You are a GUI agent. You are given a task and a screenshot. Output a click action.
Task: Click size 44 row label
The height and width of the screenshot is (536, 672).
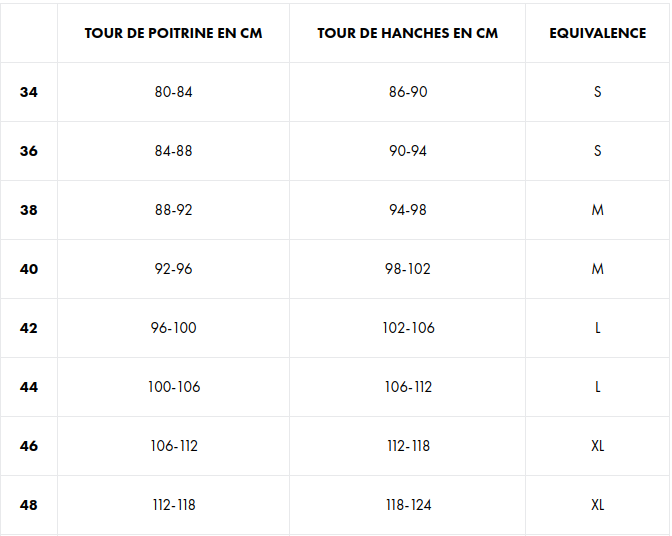[29, 387]
